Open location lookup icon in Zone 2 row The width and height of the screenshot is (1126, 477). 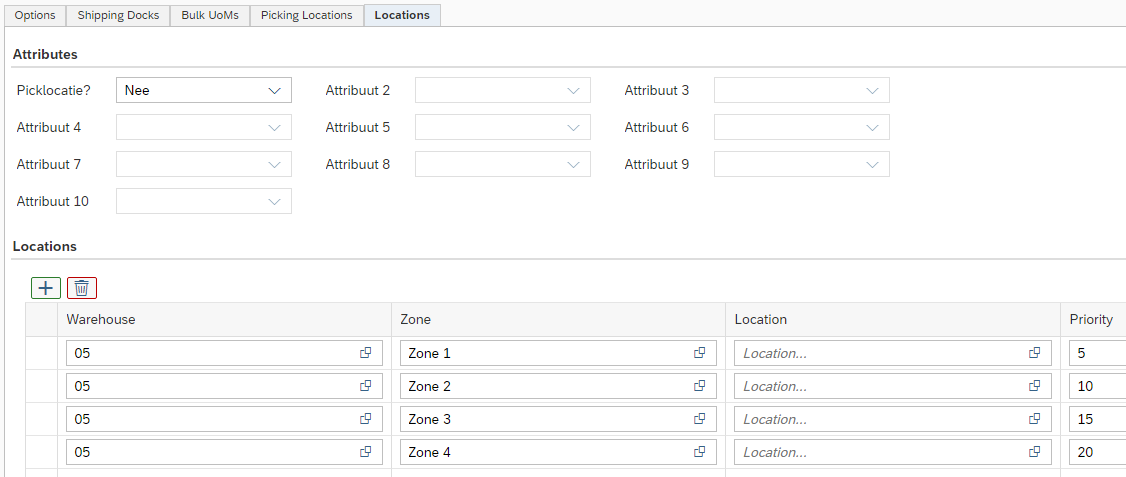pos(1035,386)
